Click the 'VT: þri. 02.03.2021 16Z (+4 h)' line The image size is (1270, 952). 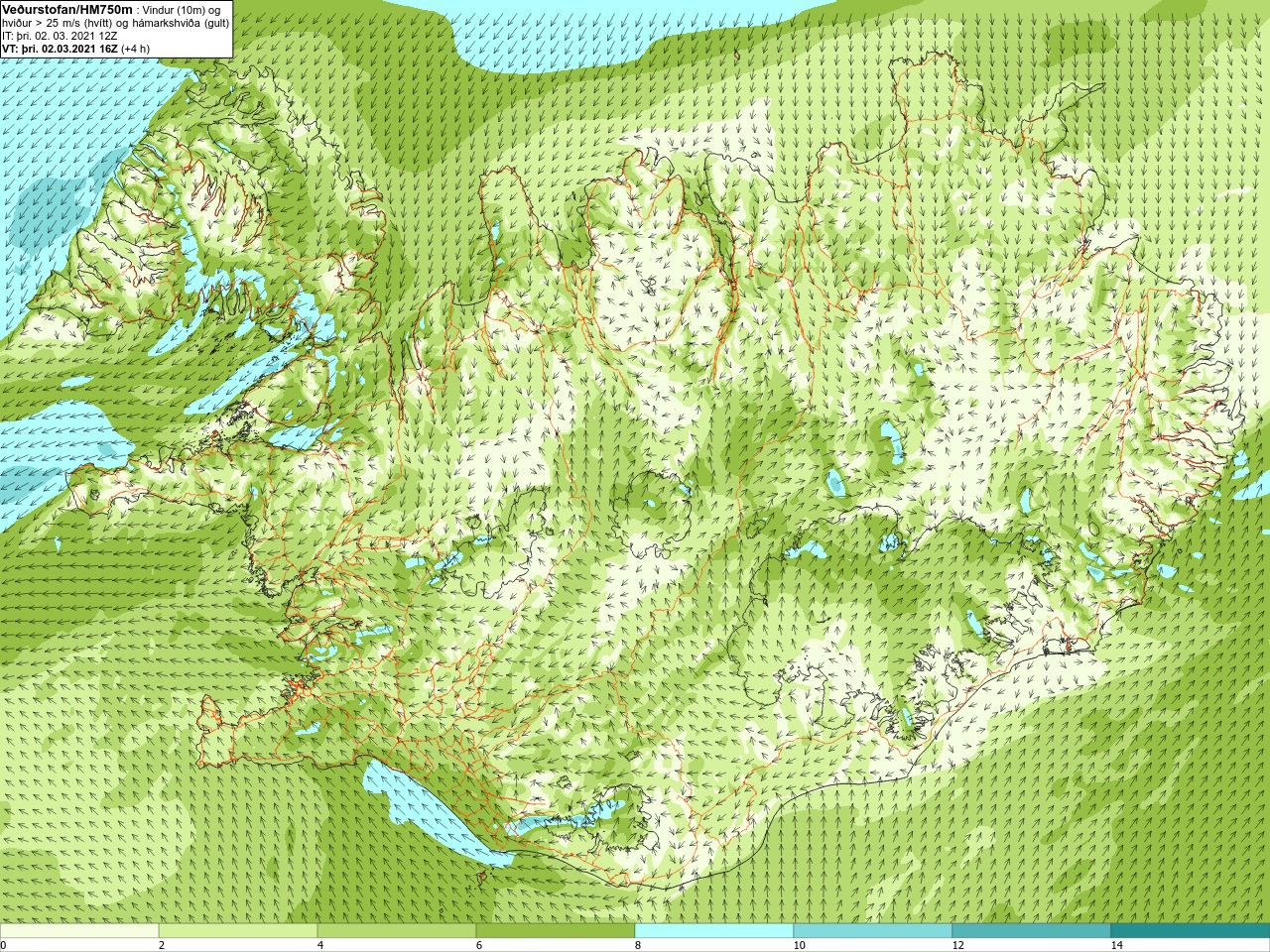[x=76, y=49]
